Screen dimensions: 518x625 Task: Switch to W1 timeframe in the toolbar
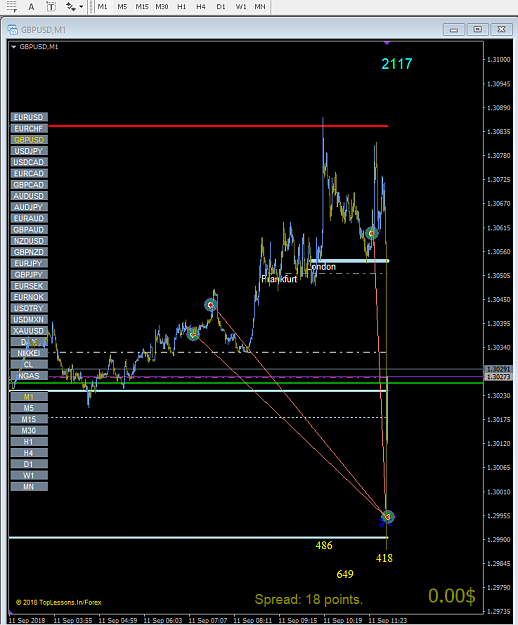coord(241,7)
